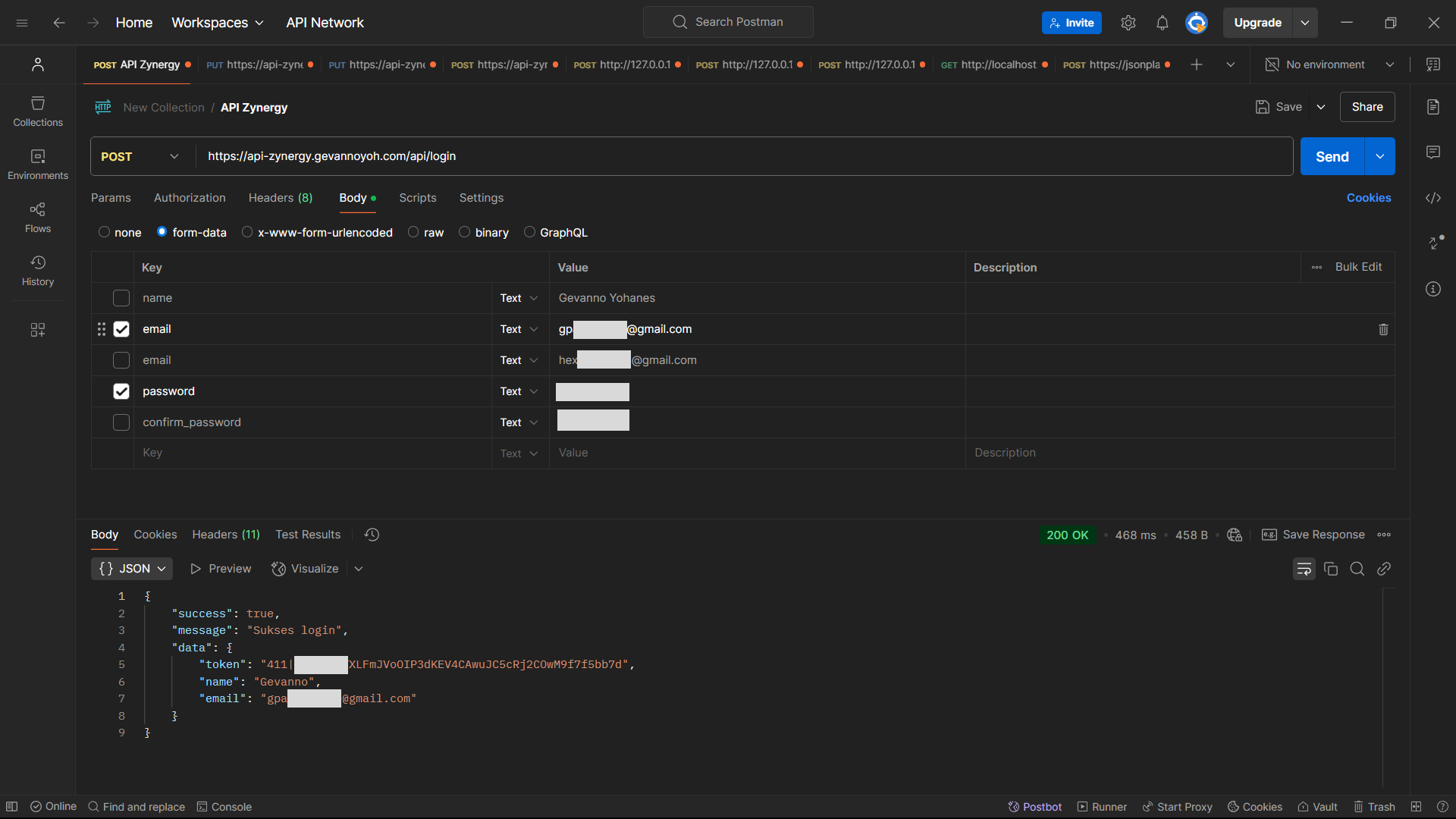Switch to the Params tab
Viewport: 1456px width, 819px height.
[111, 198]
